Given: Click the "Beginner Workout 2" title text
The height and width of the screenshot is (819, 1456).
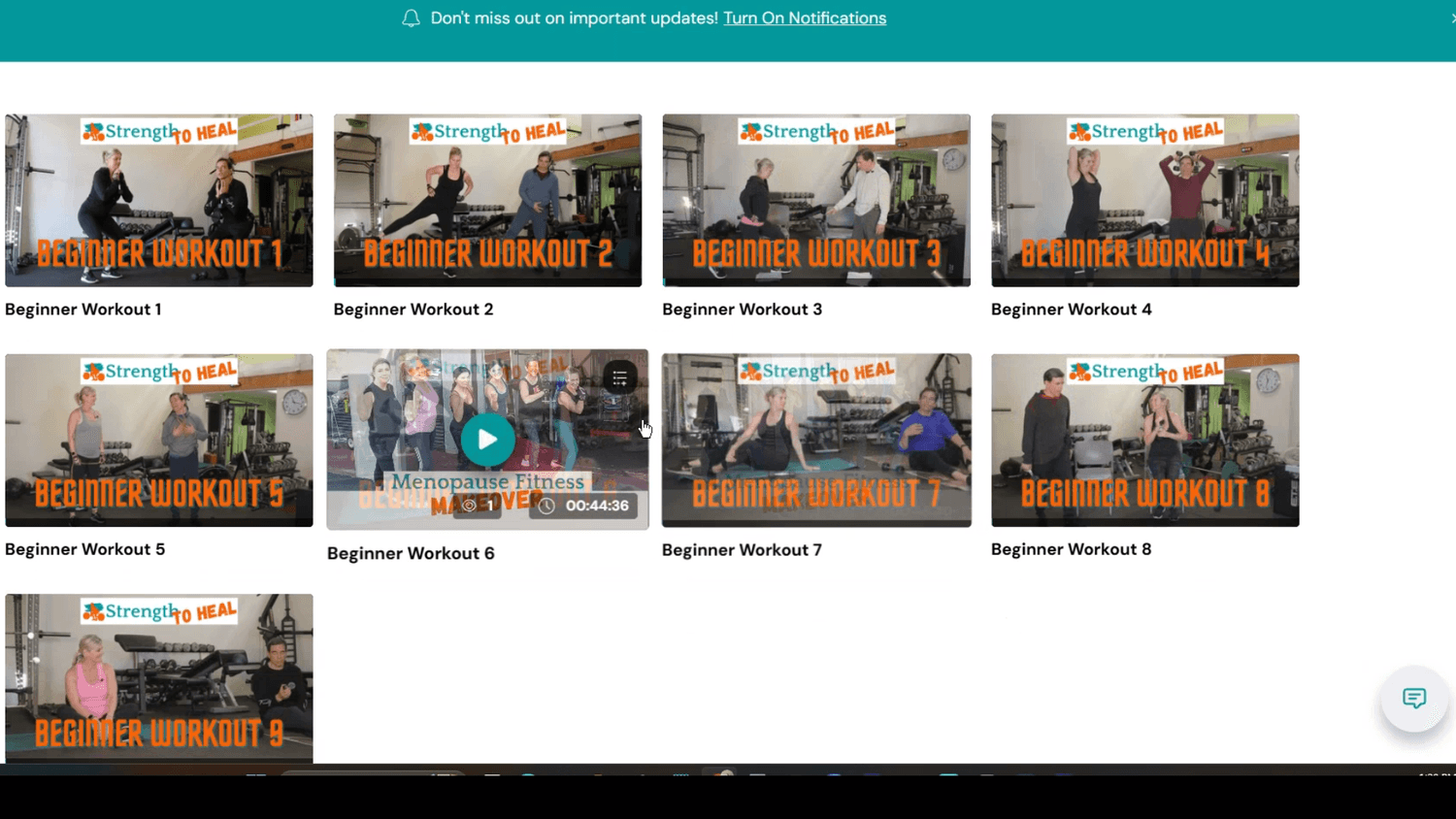Looking at the screenshot, I should 414,310.
